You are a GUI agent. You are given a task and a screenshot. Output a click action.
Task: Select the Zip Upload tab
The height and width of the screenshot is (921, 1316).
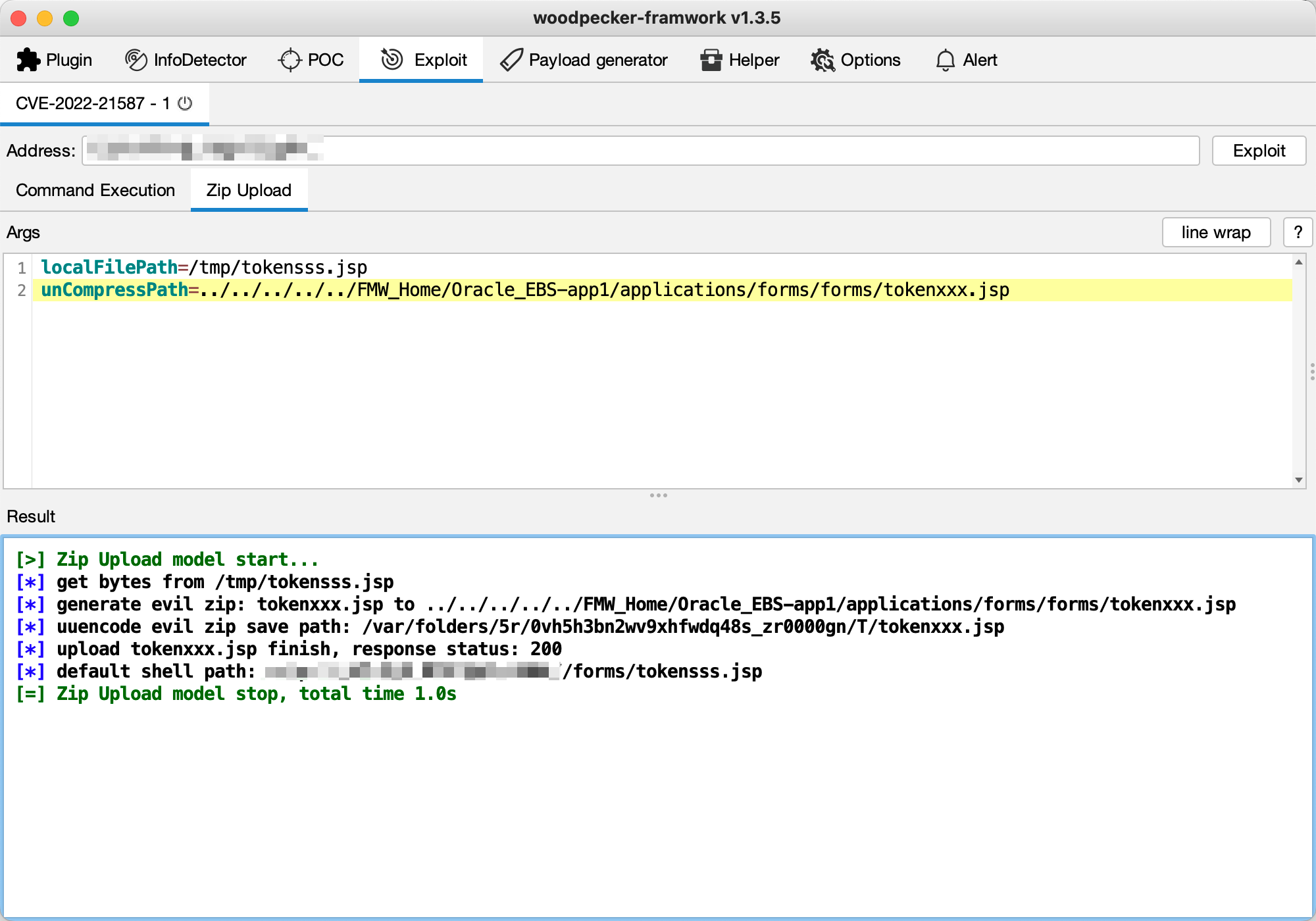coord(249,190)
